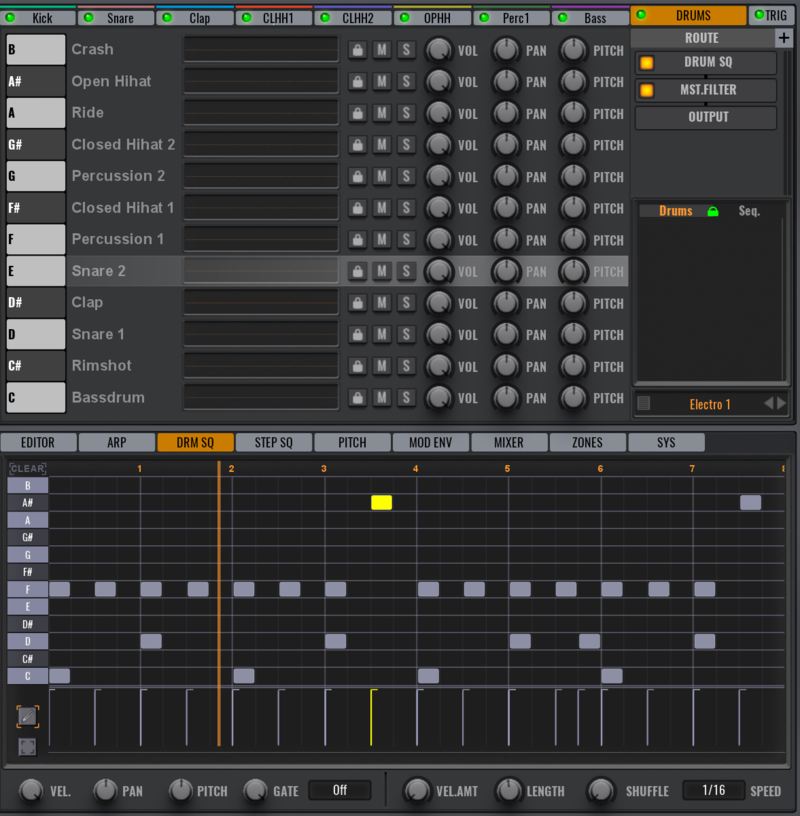Adjust the Snare 2 VOL knob
The height and width of the screenshot is (816, 800).
pos(437,271)
